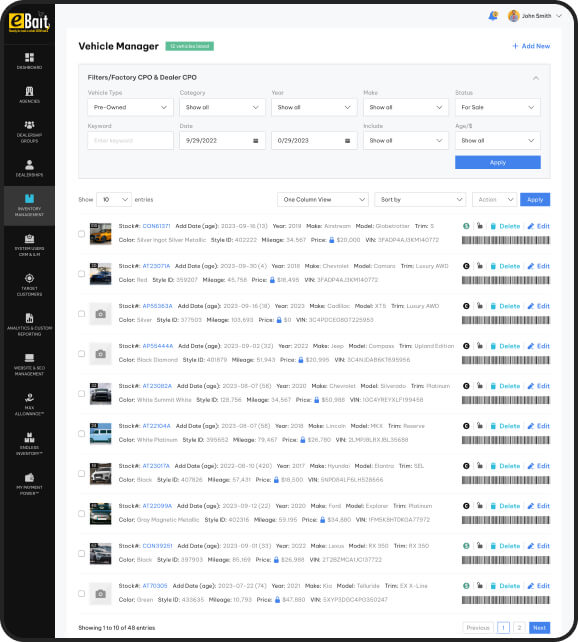The width and height of the screenshot is (578, 642).
Task: Open My Payment Power in sidebar
Action: (29, 484)
